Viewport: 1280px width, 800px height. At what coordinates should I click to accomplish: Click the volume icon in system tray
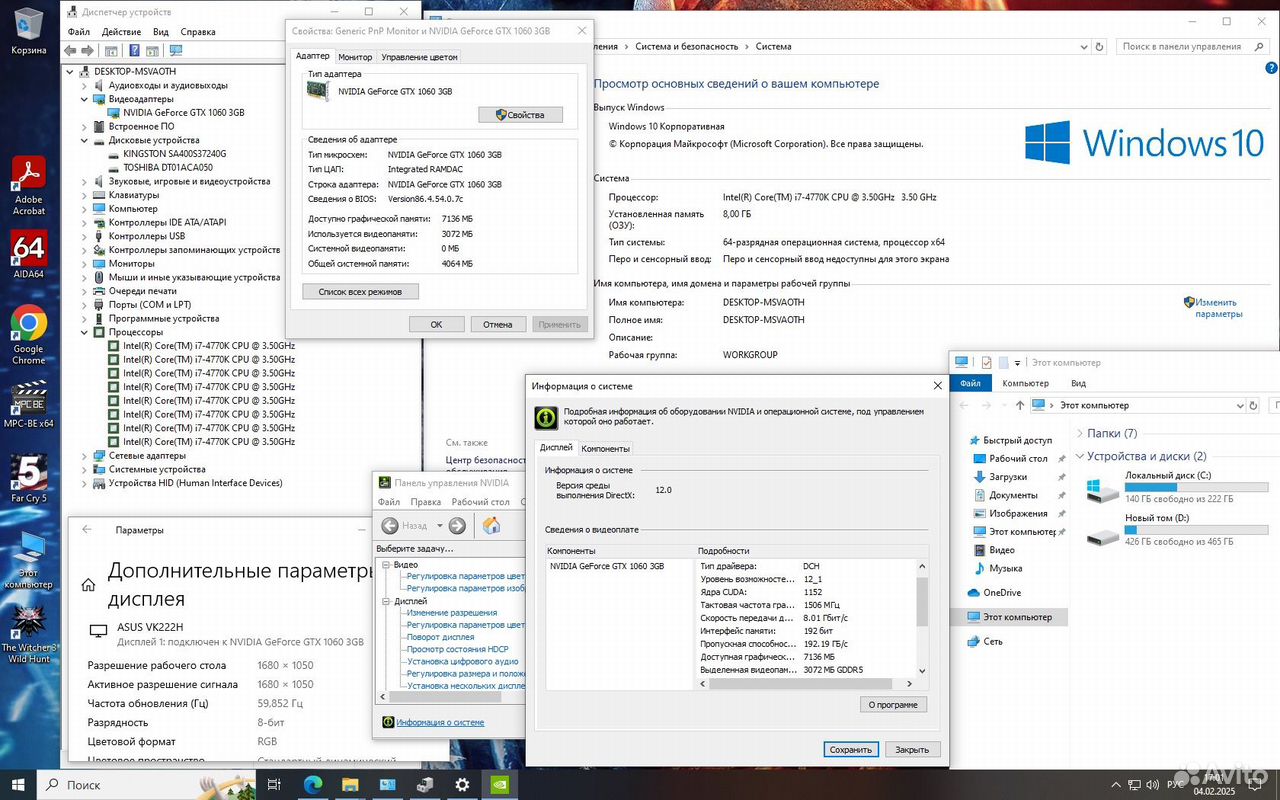[1152, 785]
